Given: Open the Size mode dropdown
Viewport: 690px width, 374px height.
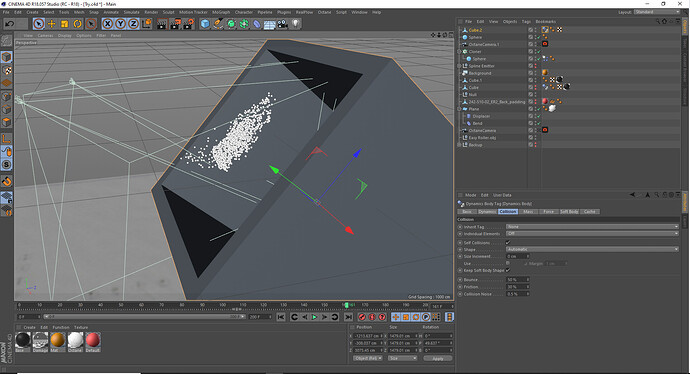Looking at the screenshot, I should click(x=402, y=359).
